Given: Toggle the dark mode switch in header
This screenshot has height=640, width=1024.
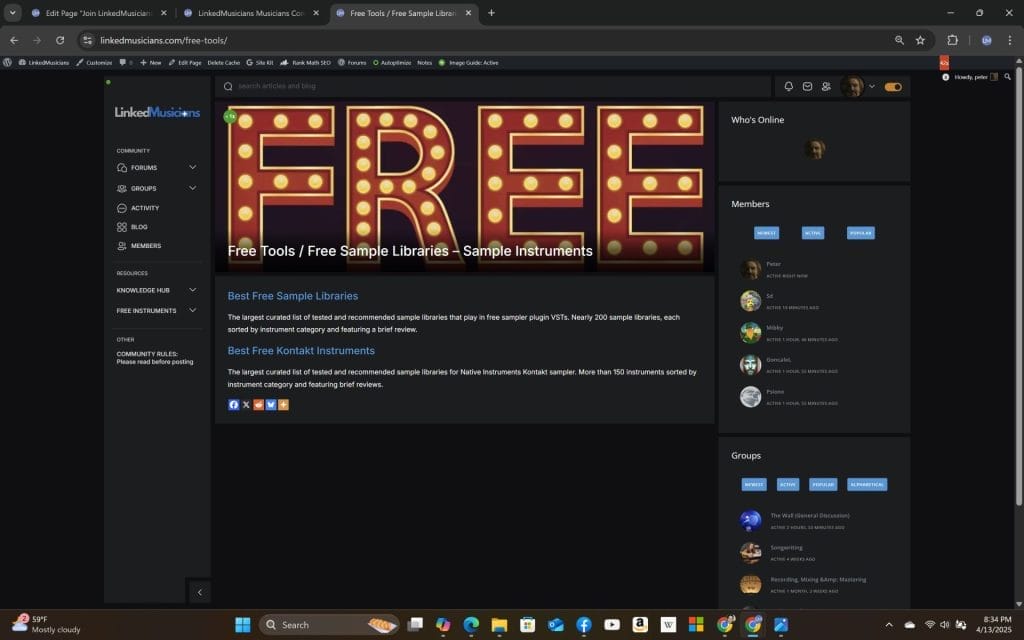Looking at the screenshot, I should pyautogui.click(x=893, y=87).
